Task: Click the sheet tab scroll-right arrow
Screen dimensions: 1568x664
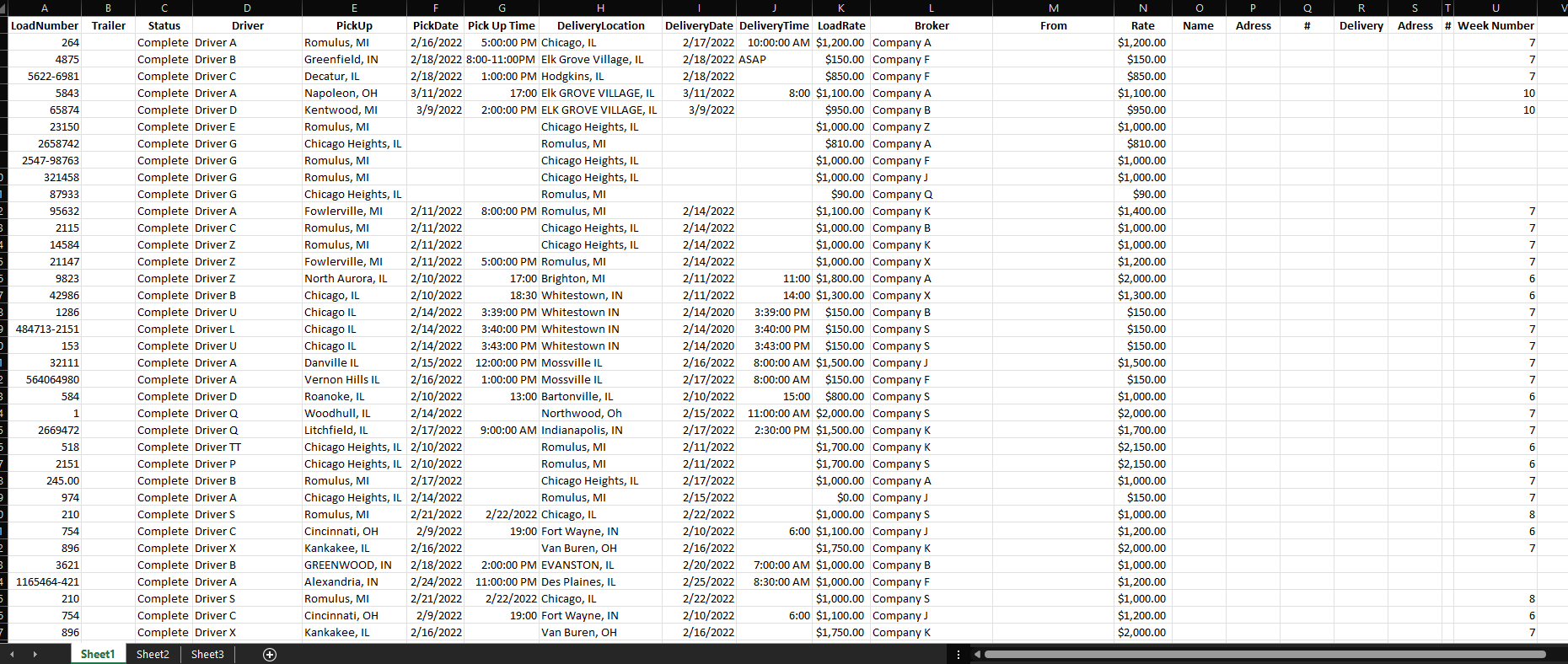Action: 35,655
